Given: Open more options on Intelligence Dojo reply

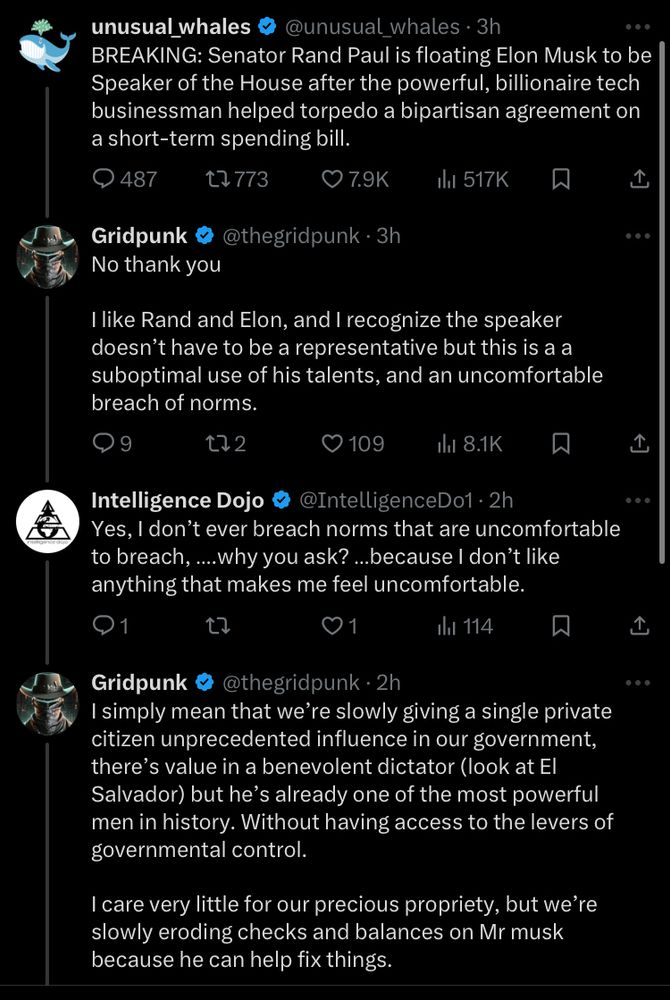Looking at the screenshot, I should click(637, 501).
